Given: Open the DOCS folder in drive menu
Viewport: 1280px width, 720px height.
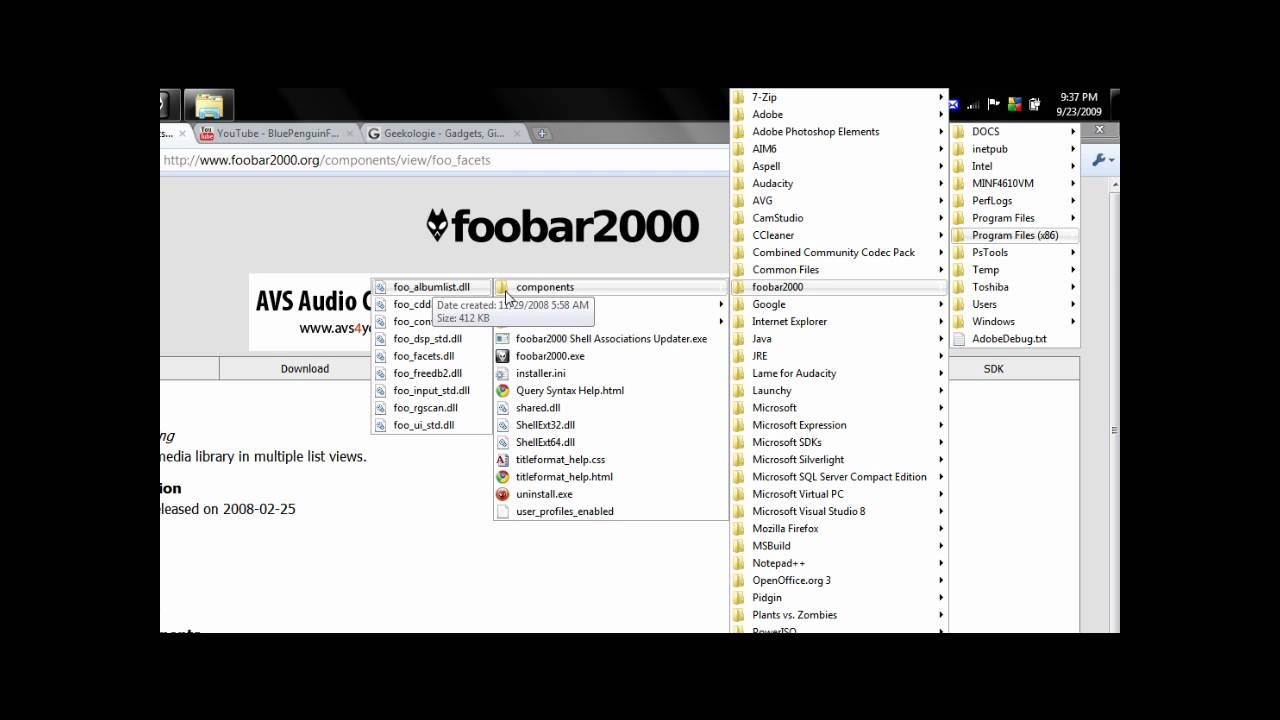Looking at the screenshot, I should pos(1015,132).
